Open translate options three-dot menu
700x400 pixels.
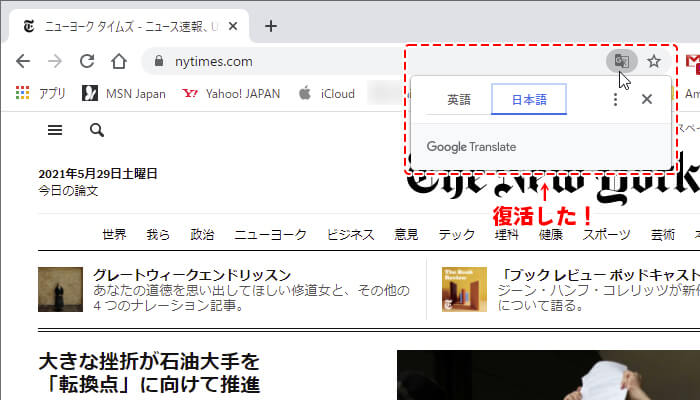(615, 100)
